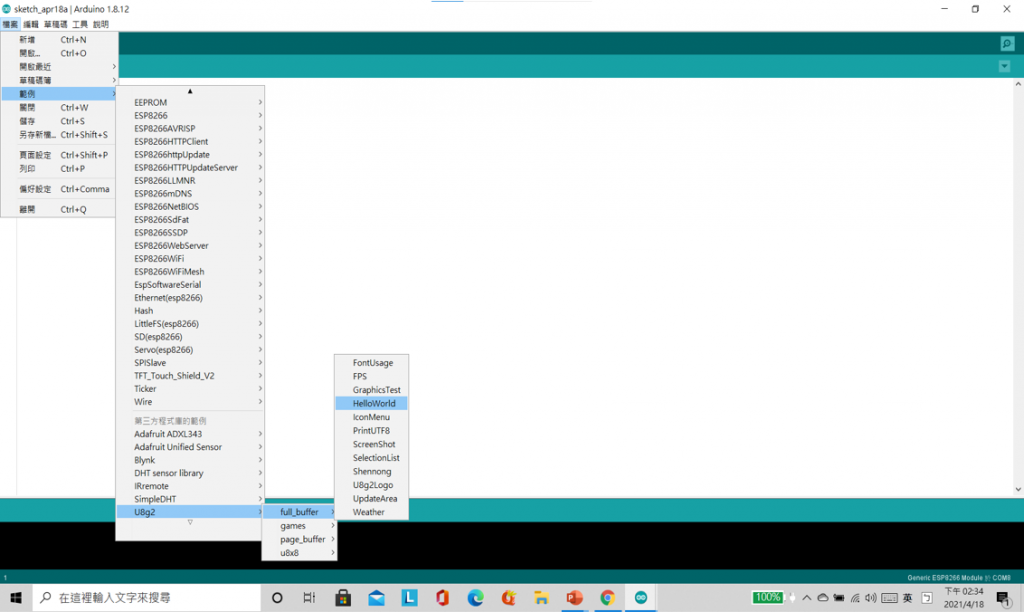1024x612 pixels.
Task: Open touch keyboard tray icon
Action: 889,598
